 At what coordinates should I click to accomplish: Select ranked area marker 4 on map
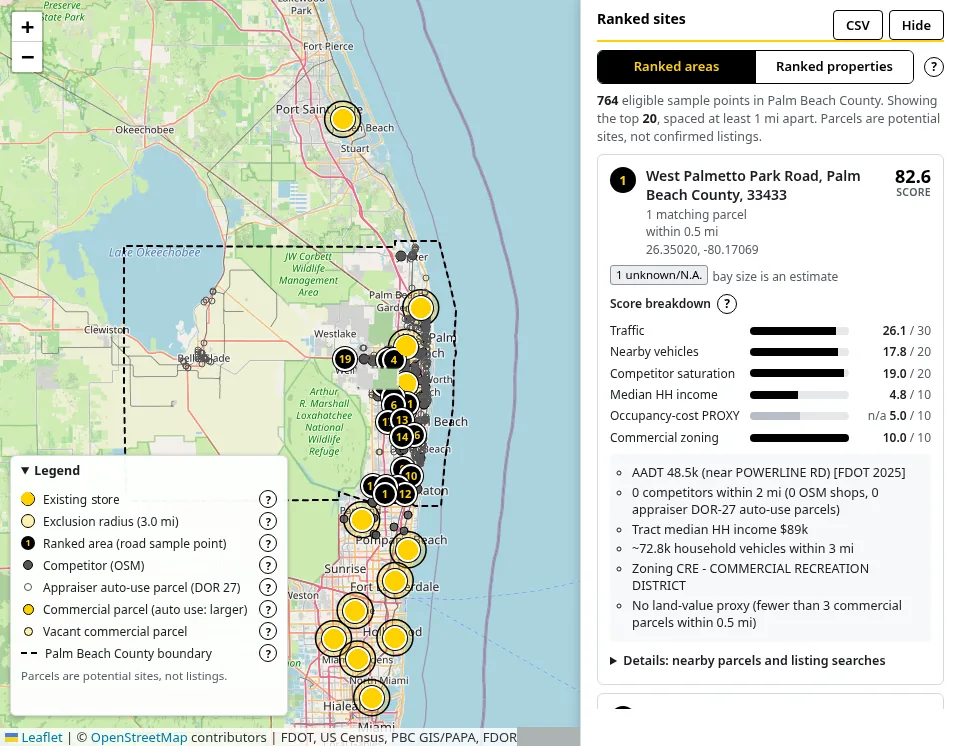click(394, 360)
